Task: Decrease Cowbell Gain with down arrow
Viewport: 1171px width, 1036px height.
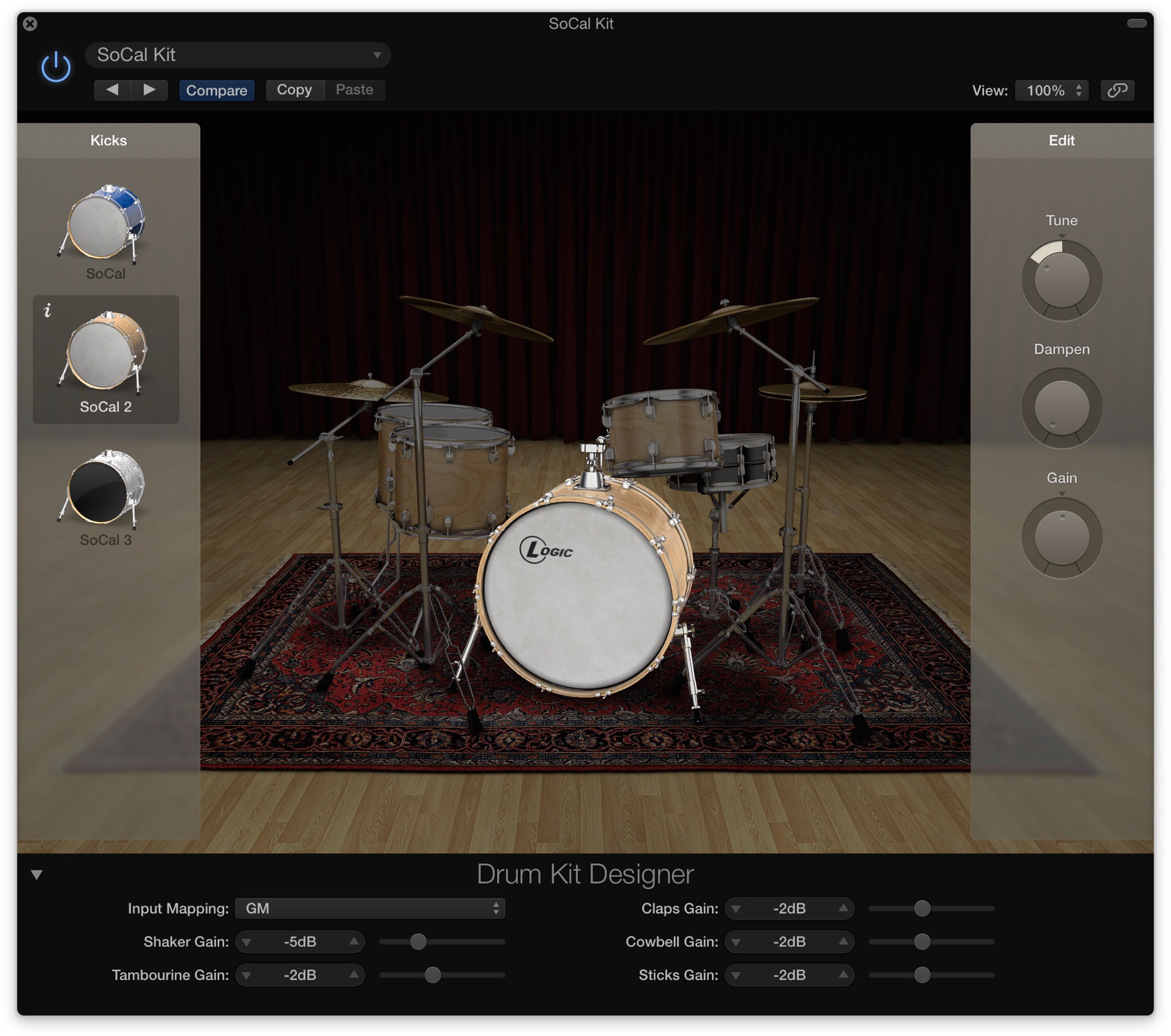Action: coord(736,942)
